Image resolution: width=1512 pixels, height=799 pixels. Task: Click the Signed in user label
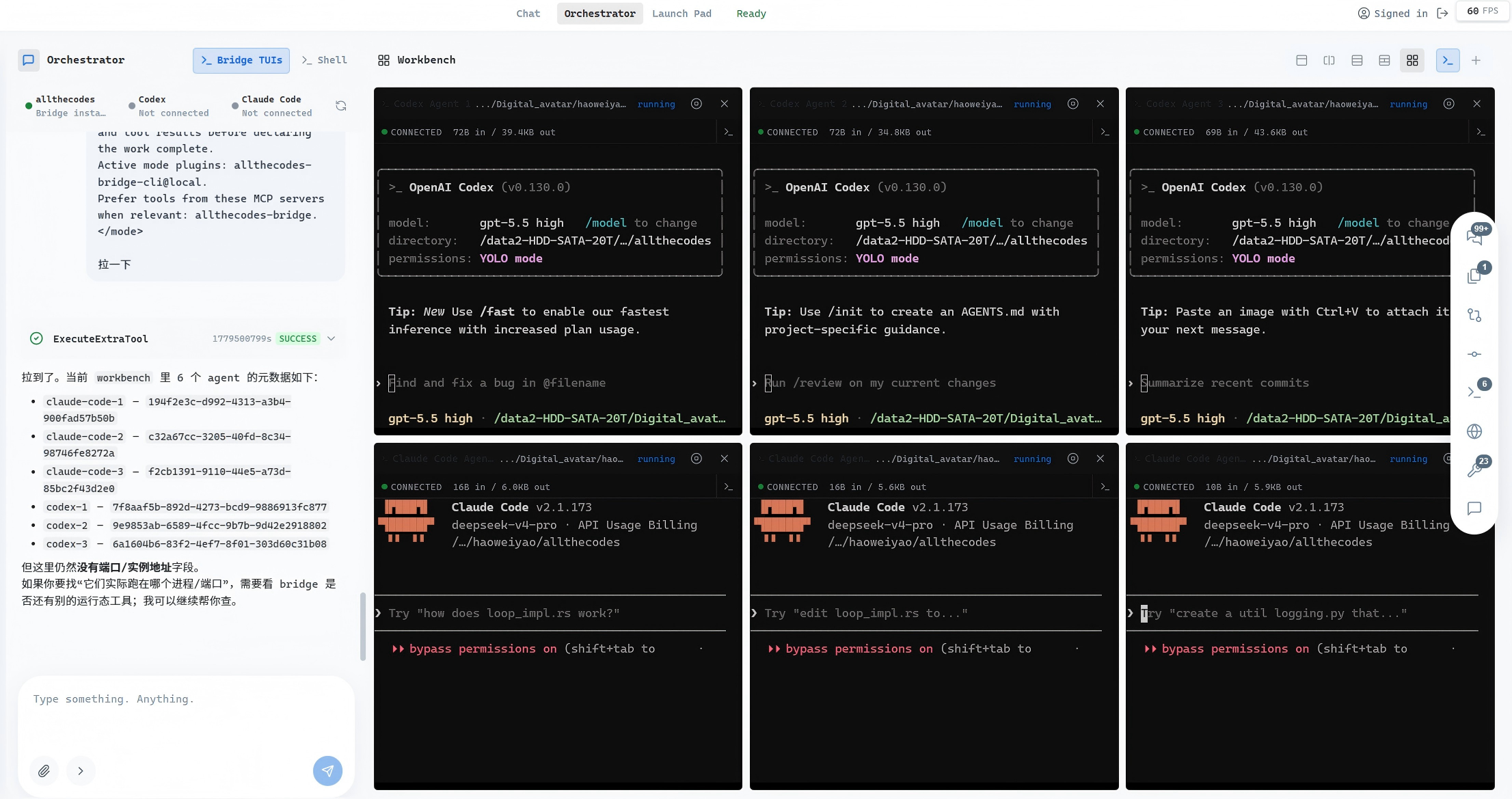click(1392, 13)
